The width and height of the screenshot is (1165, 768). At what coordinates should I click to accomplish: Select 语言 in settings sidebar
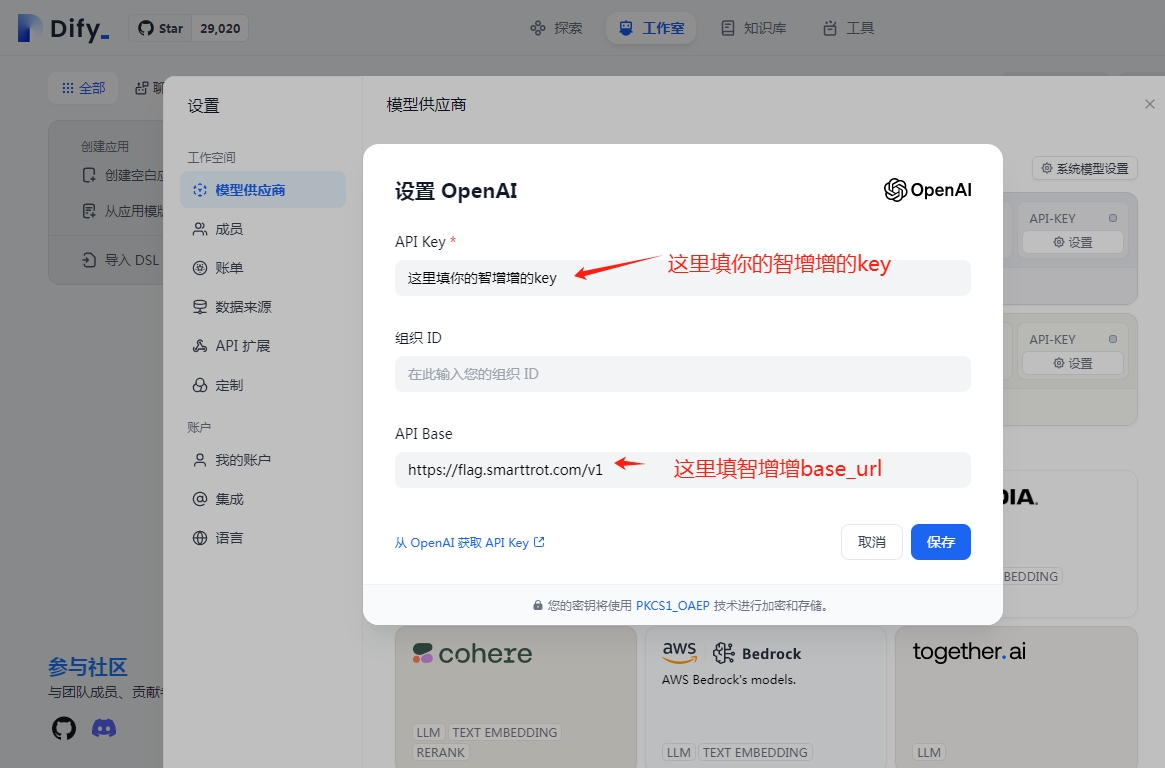pyautogui.click(x=263, y=538)
